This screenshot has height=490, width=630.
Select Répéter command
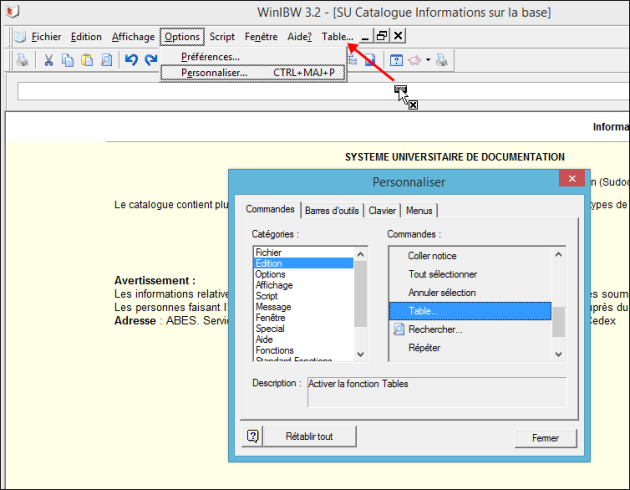[x=470, y=348]
